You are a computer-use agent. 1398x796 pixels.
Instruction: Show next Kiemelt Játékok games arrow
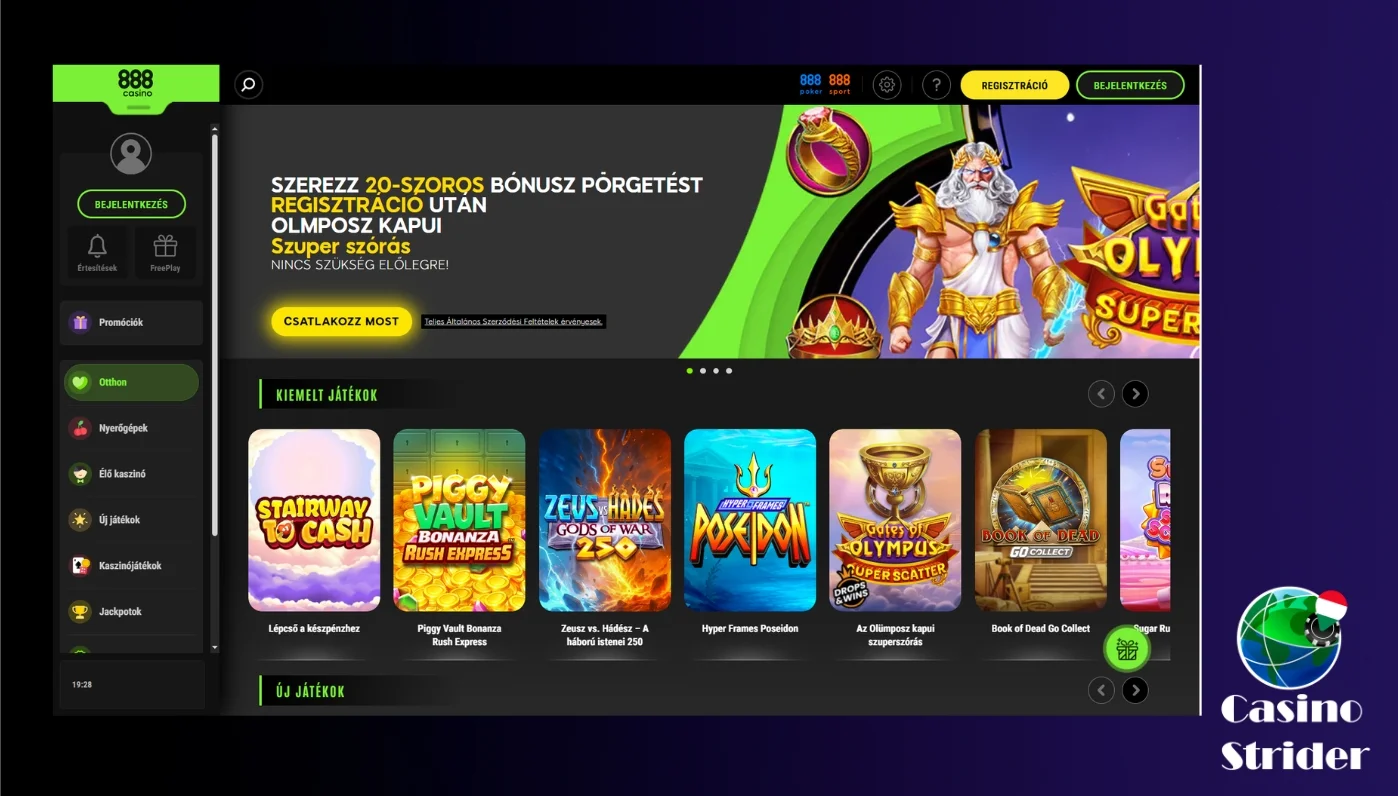click(1135, 394)
